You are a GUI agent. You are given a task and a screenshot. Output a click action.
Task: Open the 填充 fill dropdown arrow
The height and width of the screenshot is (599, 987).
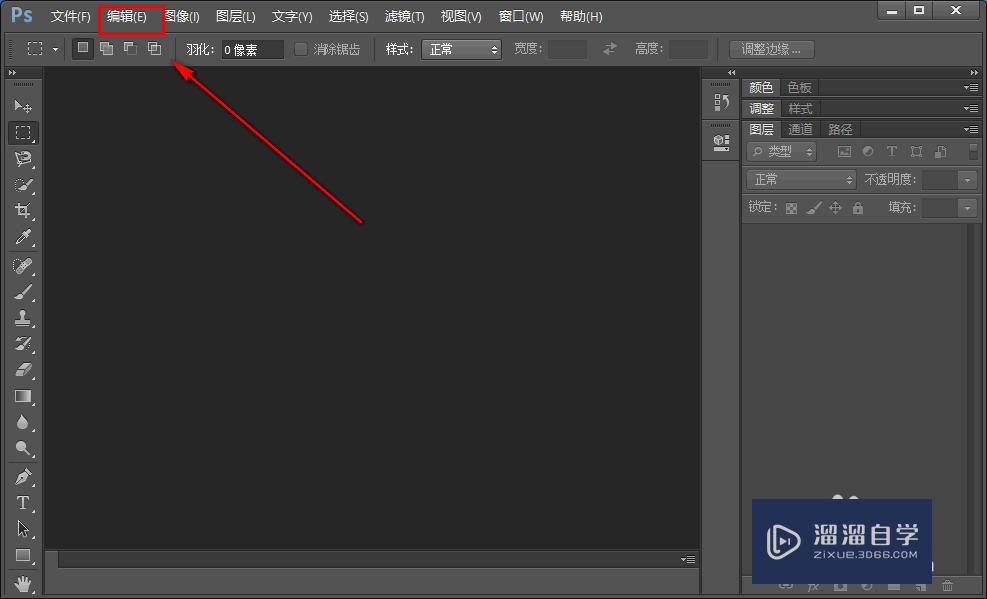tap(967, 208)
